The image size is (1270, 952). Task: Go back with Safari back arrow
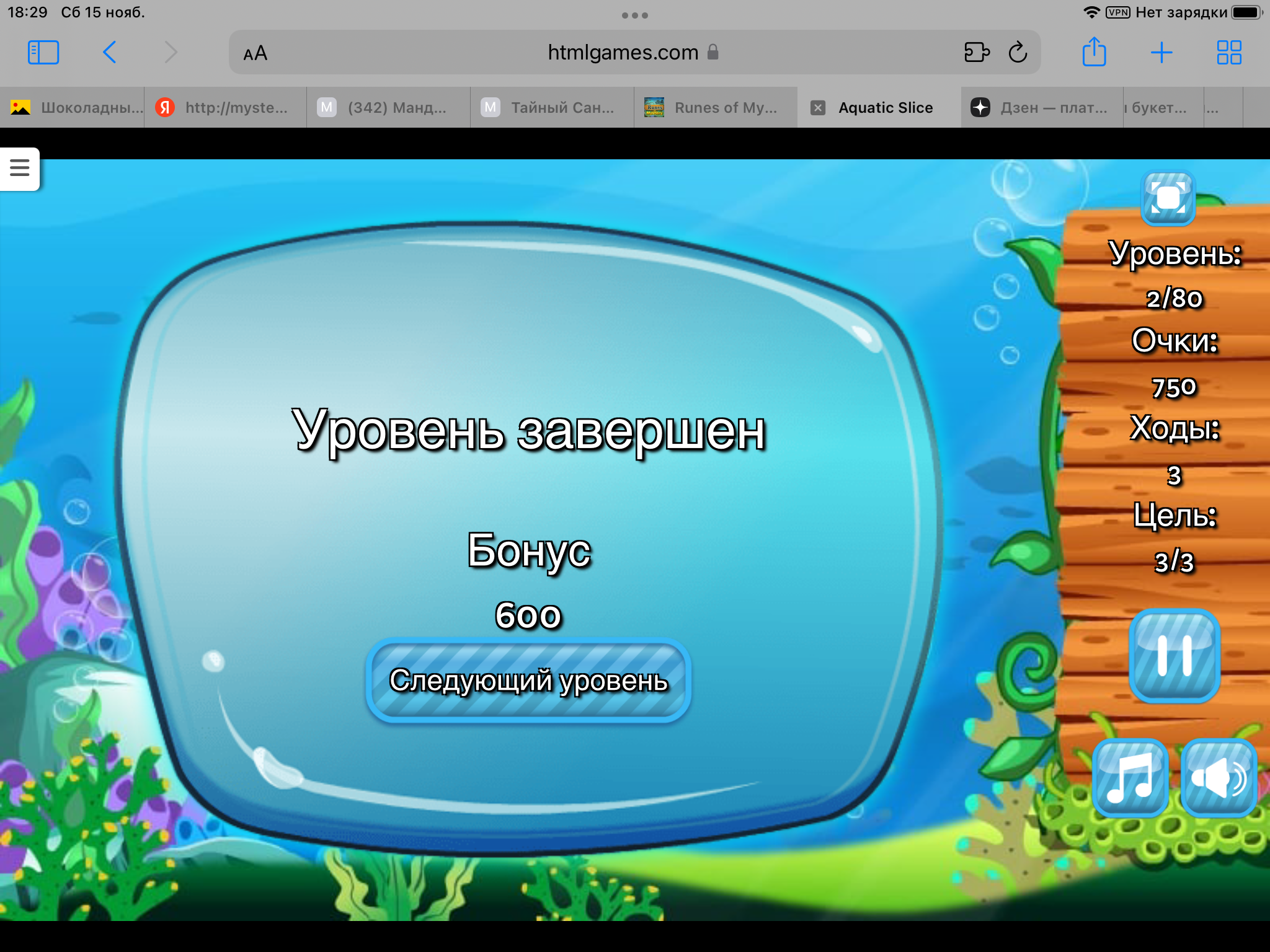(109, 53)
